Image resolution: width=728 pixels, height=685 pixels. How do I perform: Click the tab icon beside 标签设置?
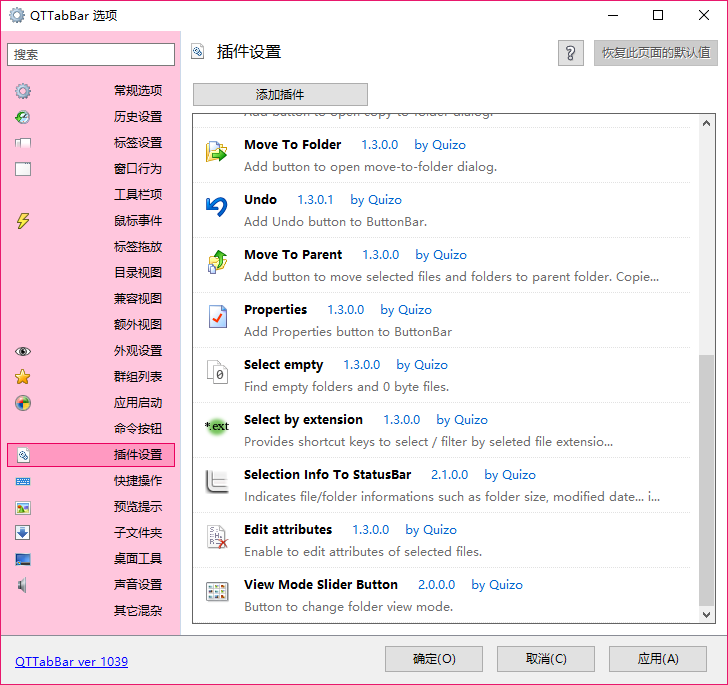23,143
